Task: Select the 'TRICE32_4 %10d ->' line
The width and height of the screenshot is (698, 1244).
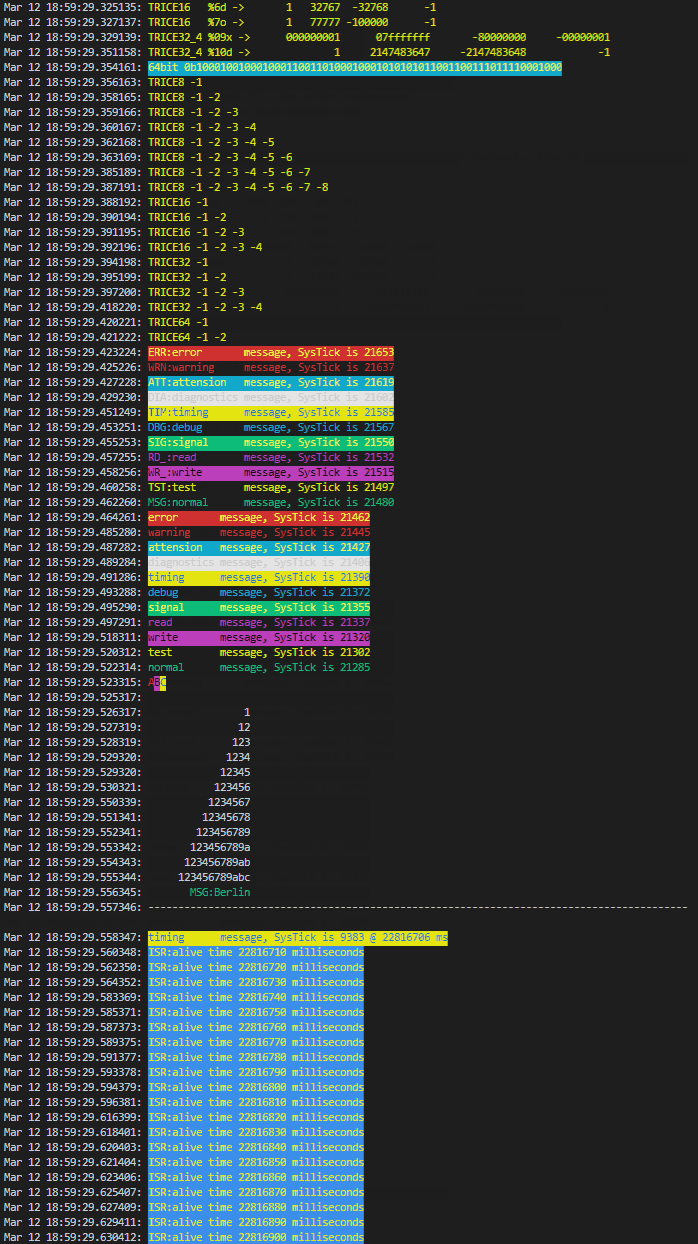Action: click(x=379, y=52)
